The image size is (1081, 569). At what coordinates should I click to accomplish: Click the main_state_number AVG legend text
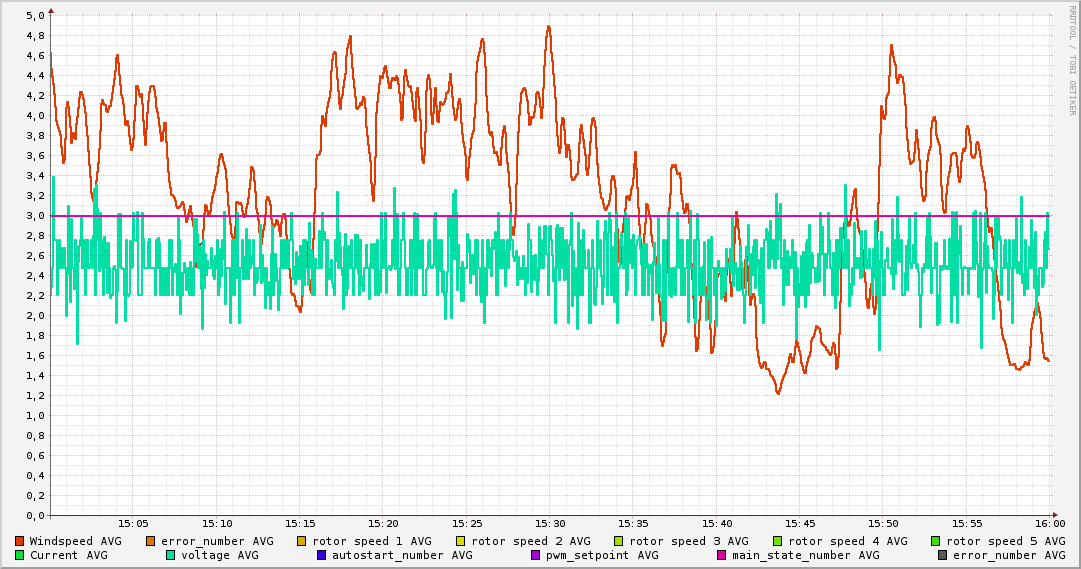[x=805, y=555]
